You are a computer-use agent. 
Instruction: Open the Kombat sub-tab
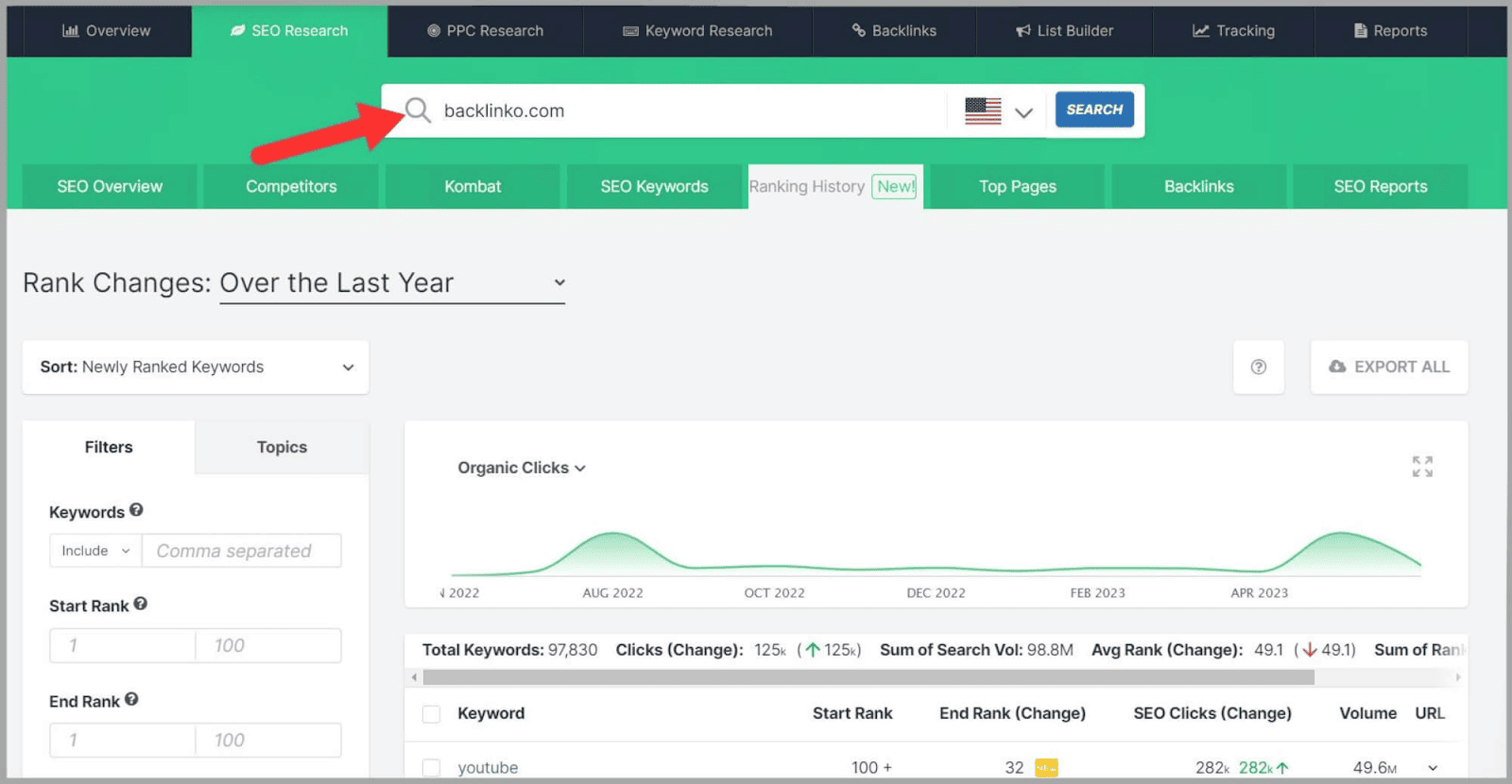point(472,186)
